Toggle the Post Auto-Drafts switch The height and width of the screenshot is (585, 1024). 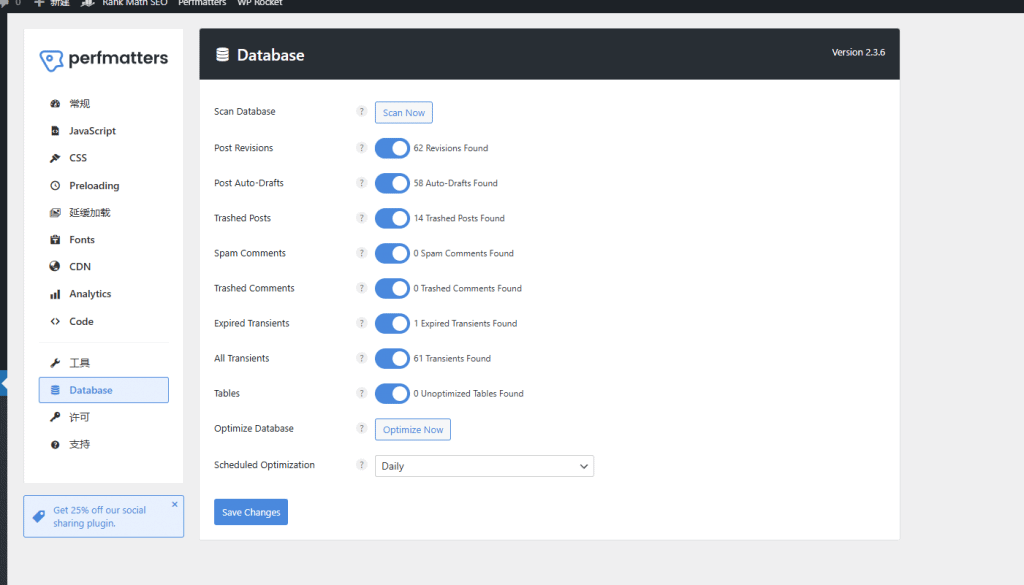pyautogui.click(x=392, y=183)
